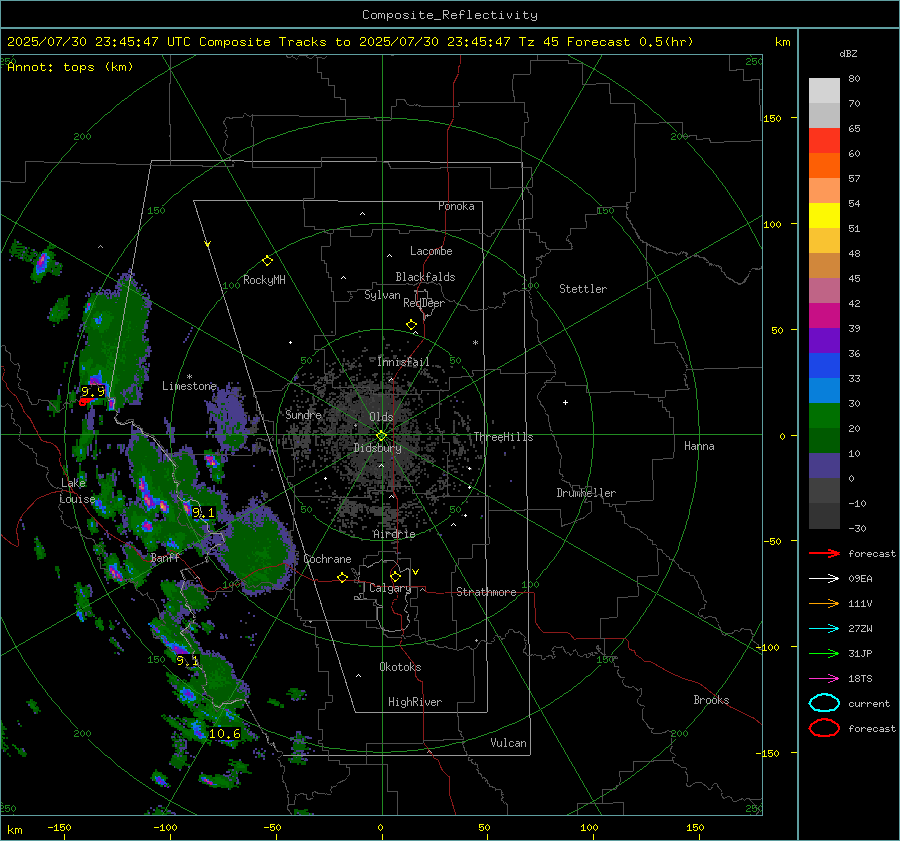Screen dimensions: 900x841
Task: Click the Sundre city label
Action: click(304, 414)
